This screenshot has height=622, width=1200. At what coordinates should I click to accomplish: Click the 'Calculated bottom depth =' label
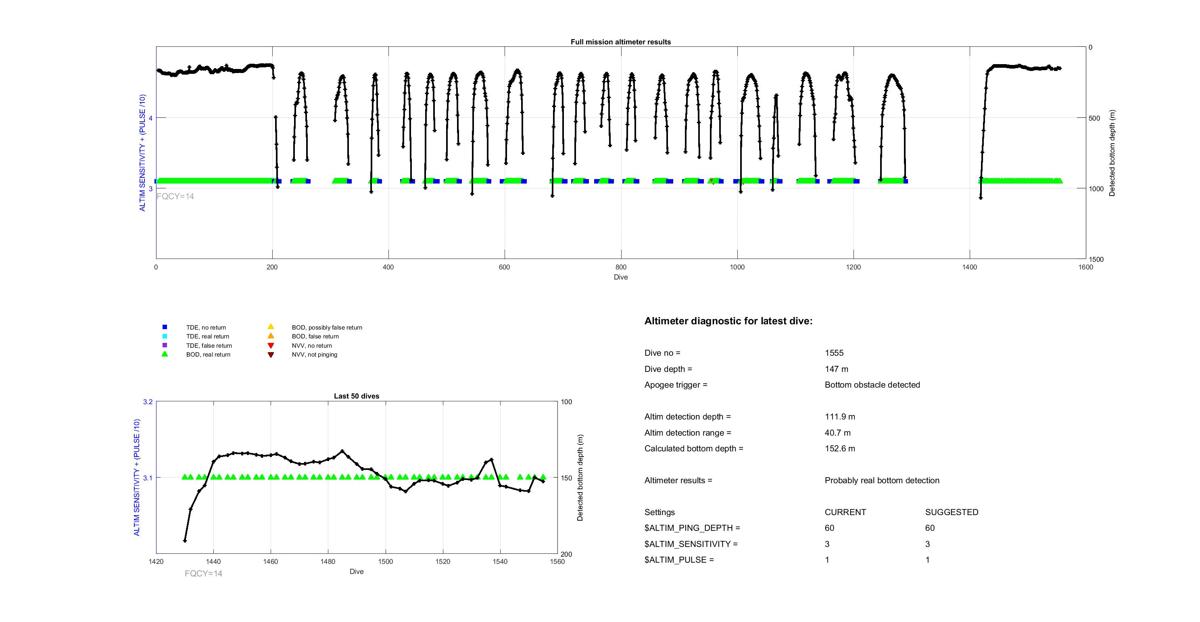coord(694,449)
